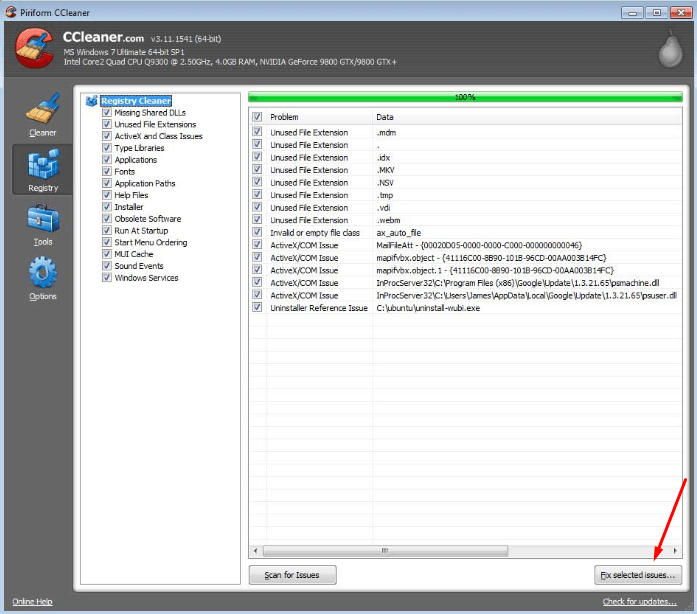Click the Options sidebar label
The image size is (697, 614).
(43, 296)
